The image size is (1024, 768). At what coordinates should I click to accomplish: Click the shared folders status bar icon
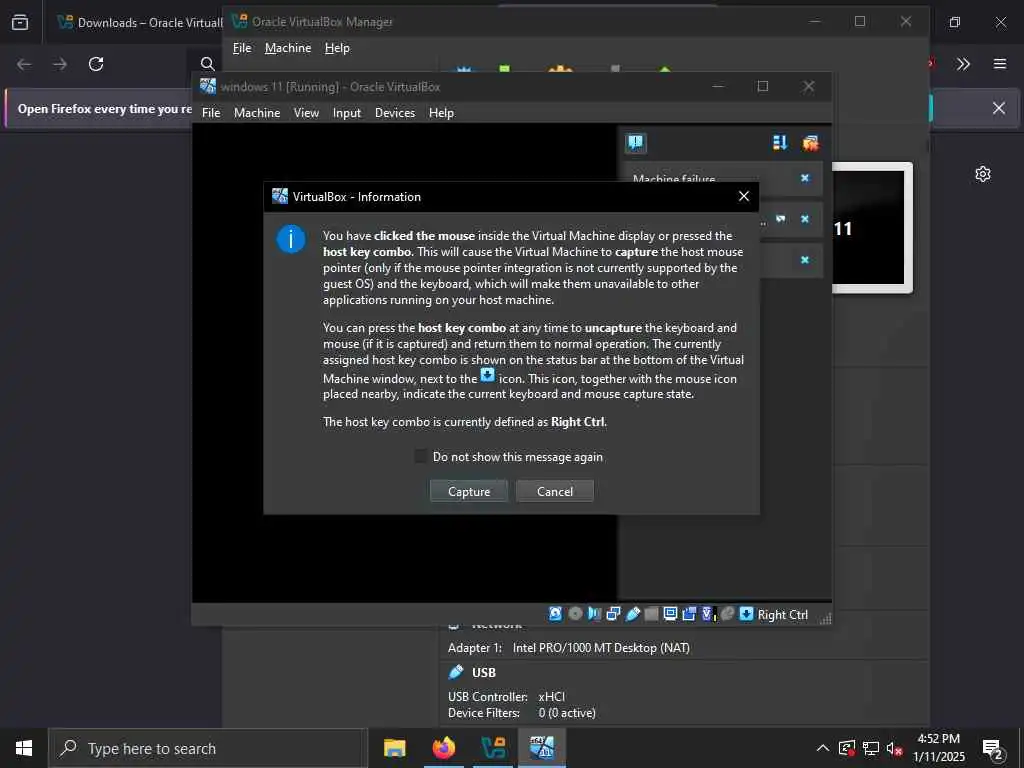tap(651, 614)
